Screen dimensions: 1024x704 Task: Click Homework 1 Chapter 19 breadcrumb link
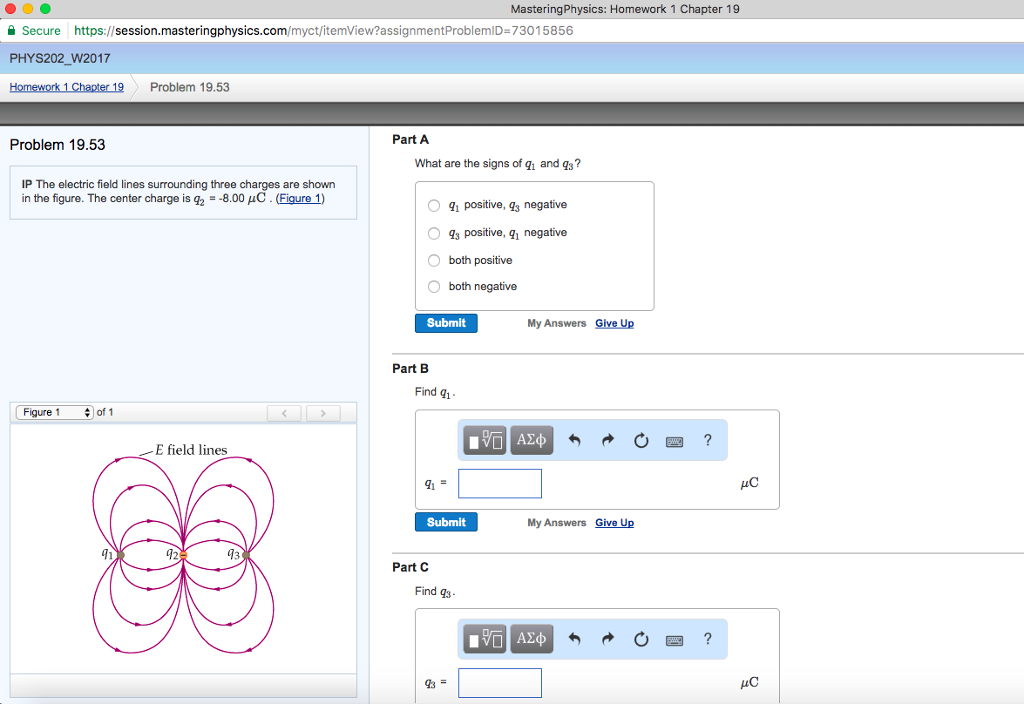pyautogui.click(x=67, y=87)
